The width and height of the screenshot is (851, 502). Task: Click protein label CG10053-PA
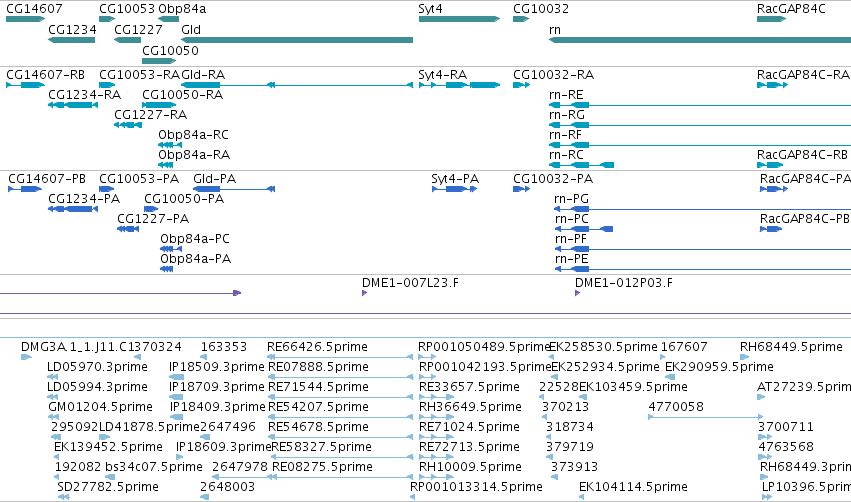pyautogui.click(x=139, y=179)
